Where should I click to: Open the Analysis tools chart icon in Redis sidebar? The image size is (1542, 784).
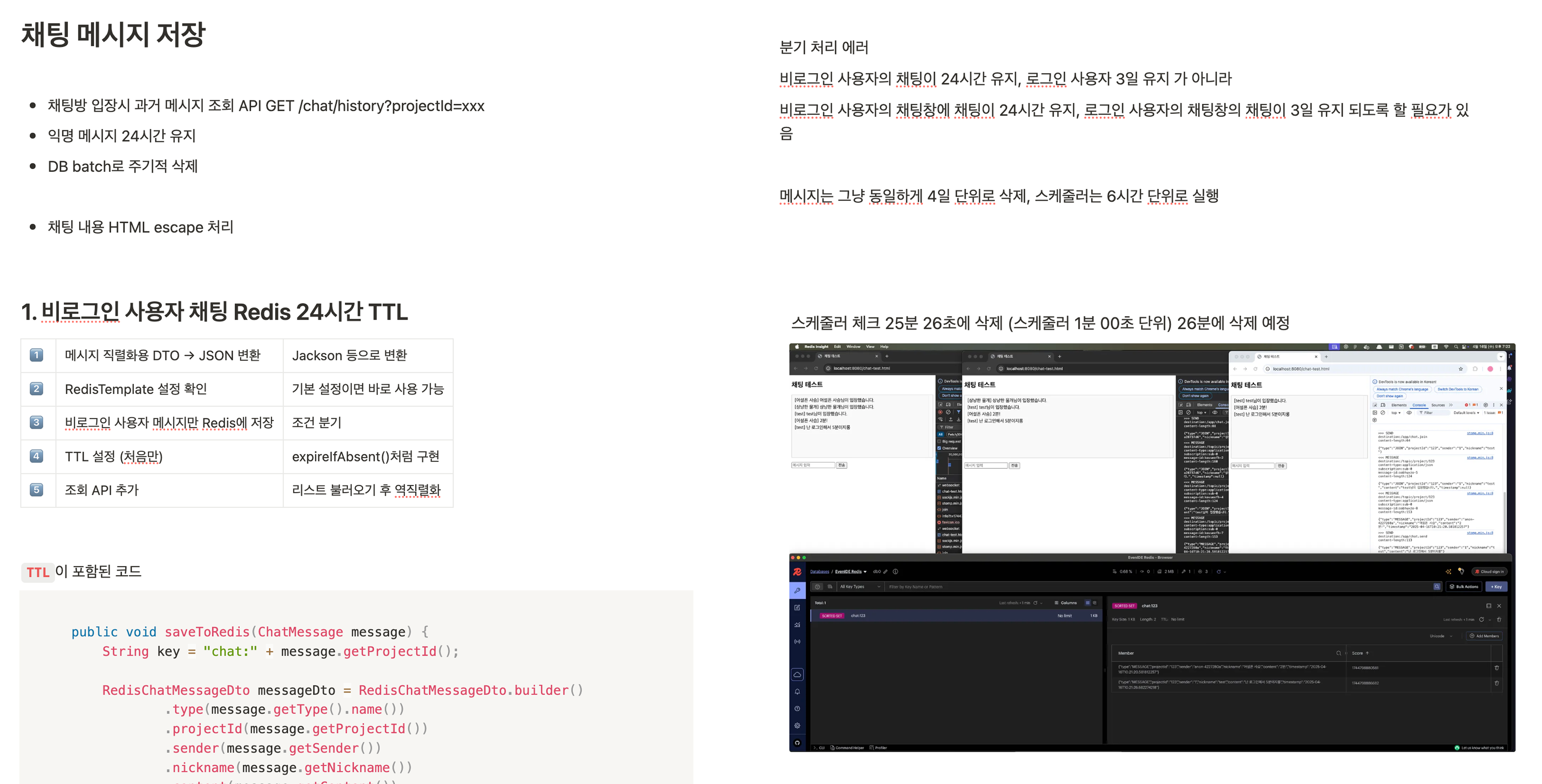click(x=797, y=624)
